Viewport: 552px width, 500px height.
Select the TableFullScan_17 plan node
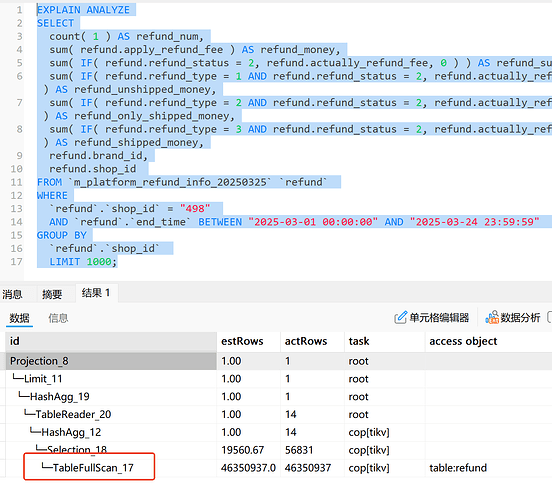pos(93,468)
